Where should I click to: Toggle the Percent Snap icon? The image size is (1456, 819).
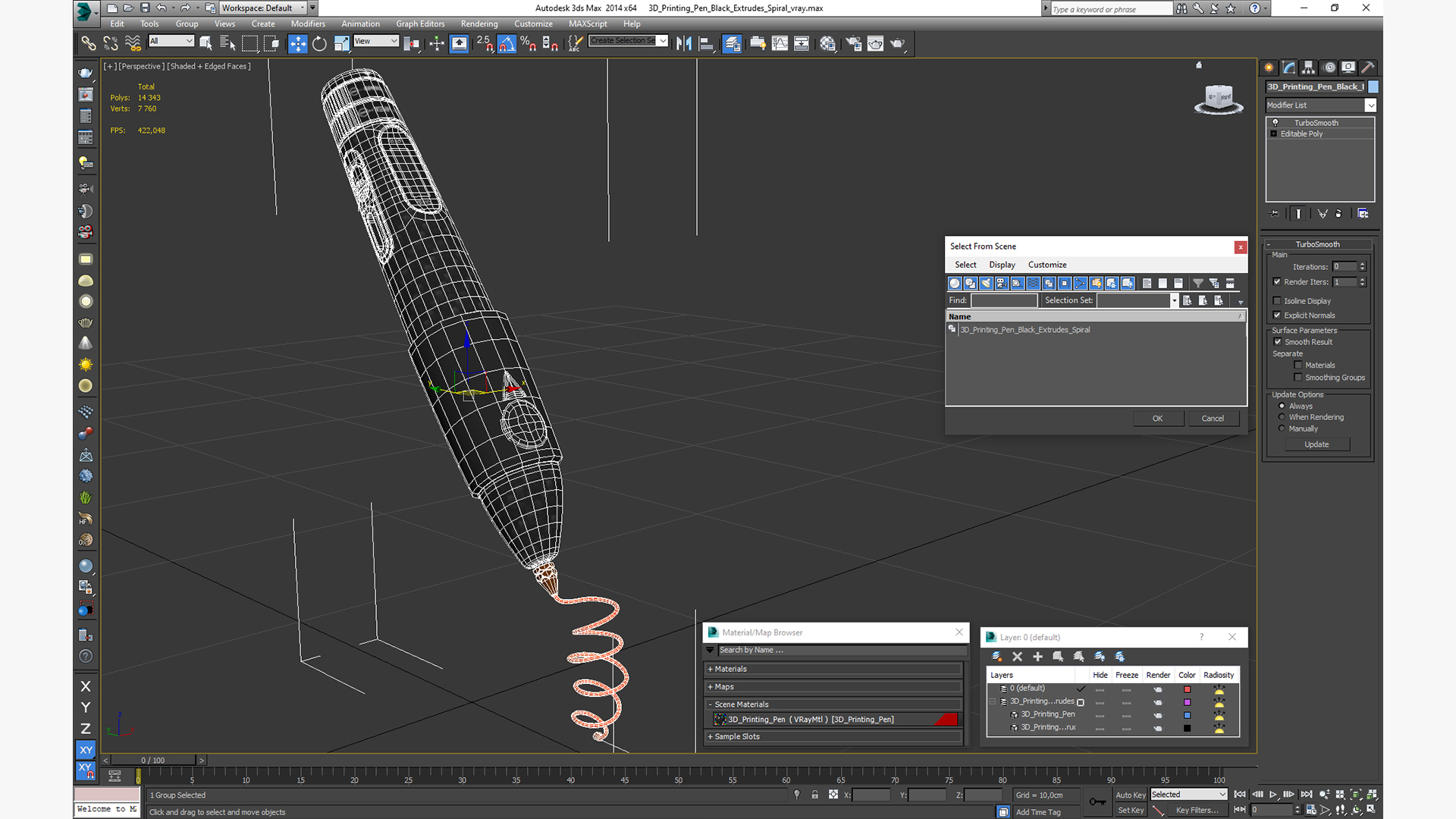(x=528, y=43)
